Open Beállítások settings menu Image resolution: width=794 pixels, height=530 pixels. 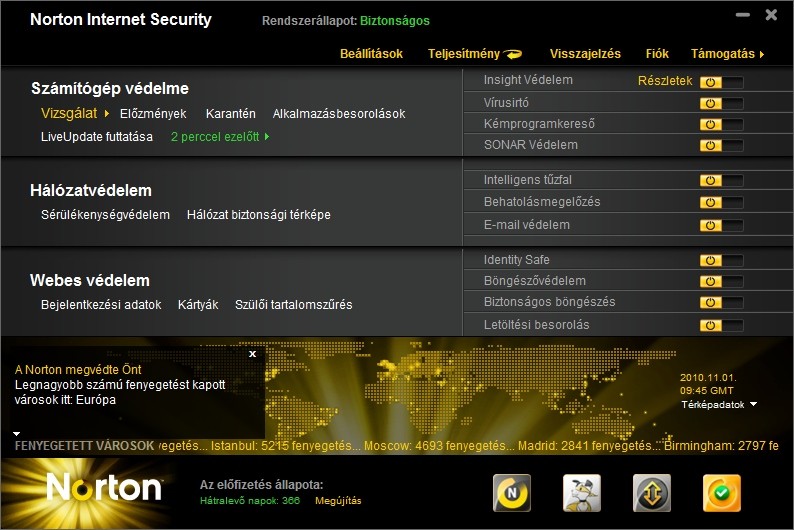(371, 54)
